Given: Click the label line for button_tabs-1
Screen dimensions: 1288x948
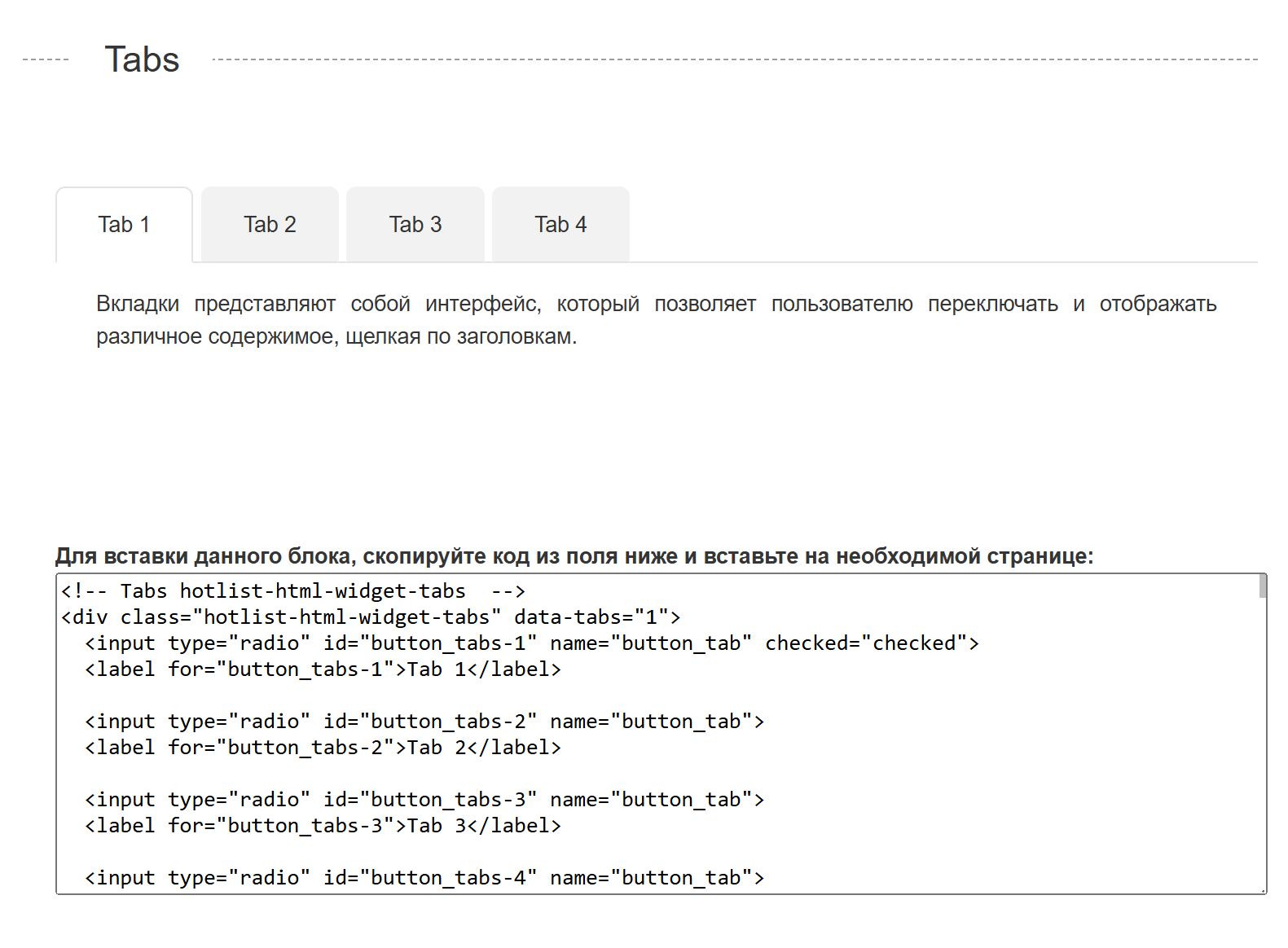Looking at the screenshot, I should 323,669.
